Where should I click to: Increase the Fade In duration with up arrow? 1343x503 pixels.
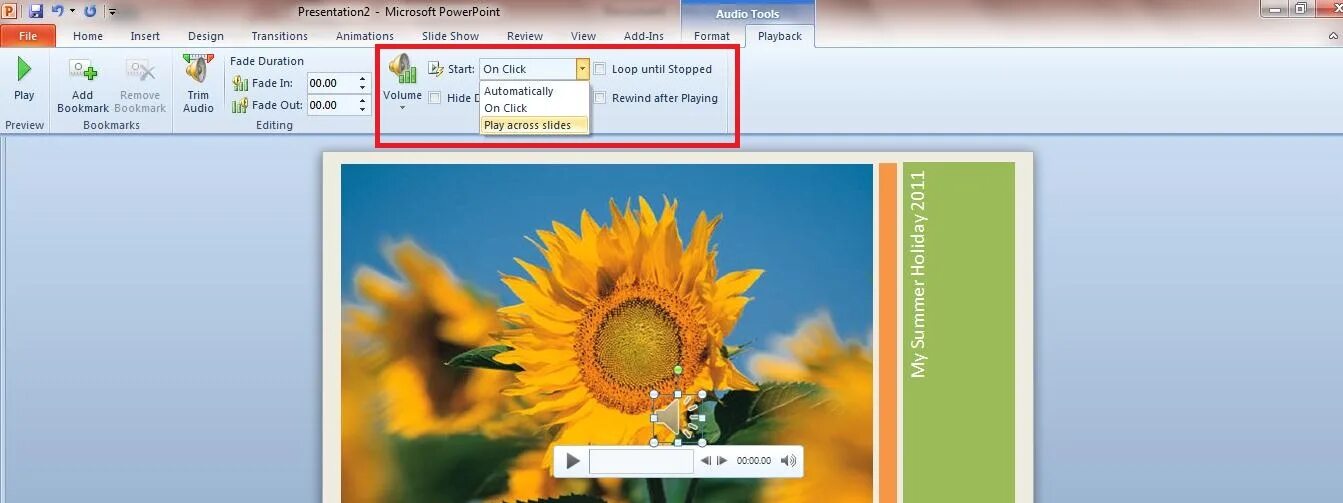360,79
